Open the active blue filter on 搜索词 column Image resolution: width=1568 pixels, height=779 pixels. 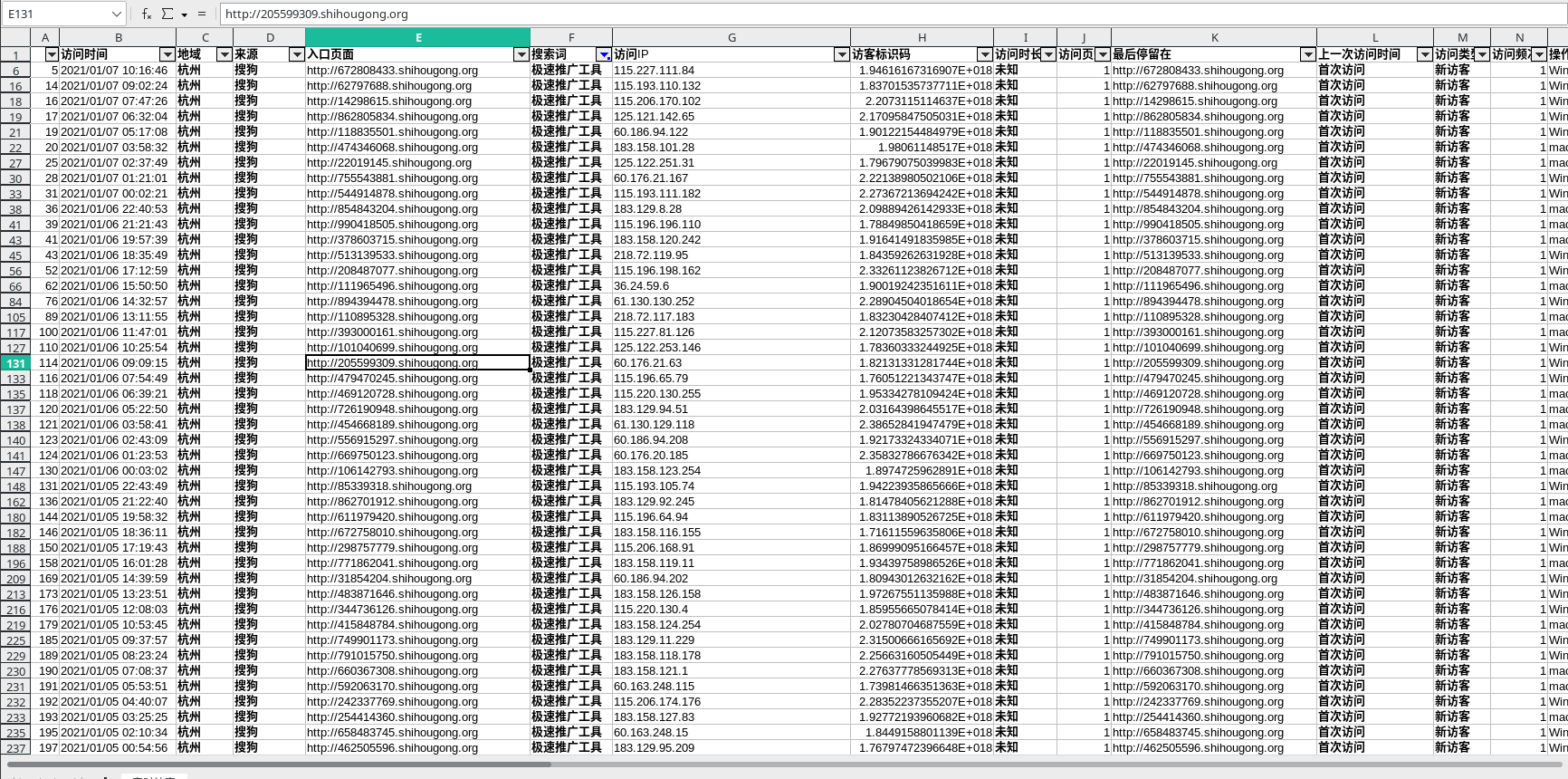tap(604, 54)
